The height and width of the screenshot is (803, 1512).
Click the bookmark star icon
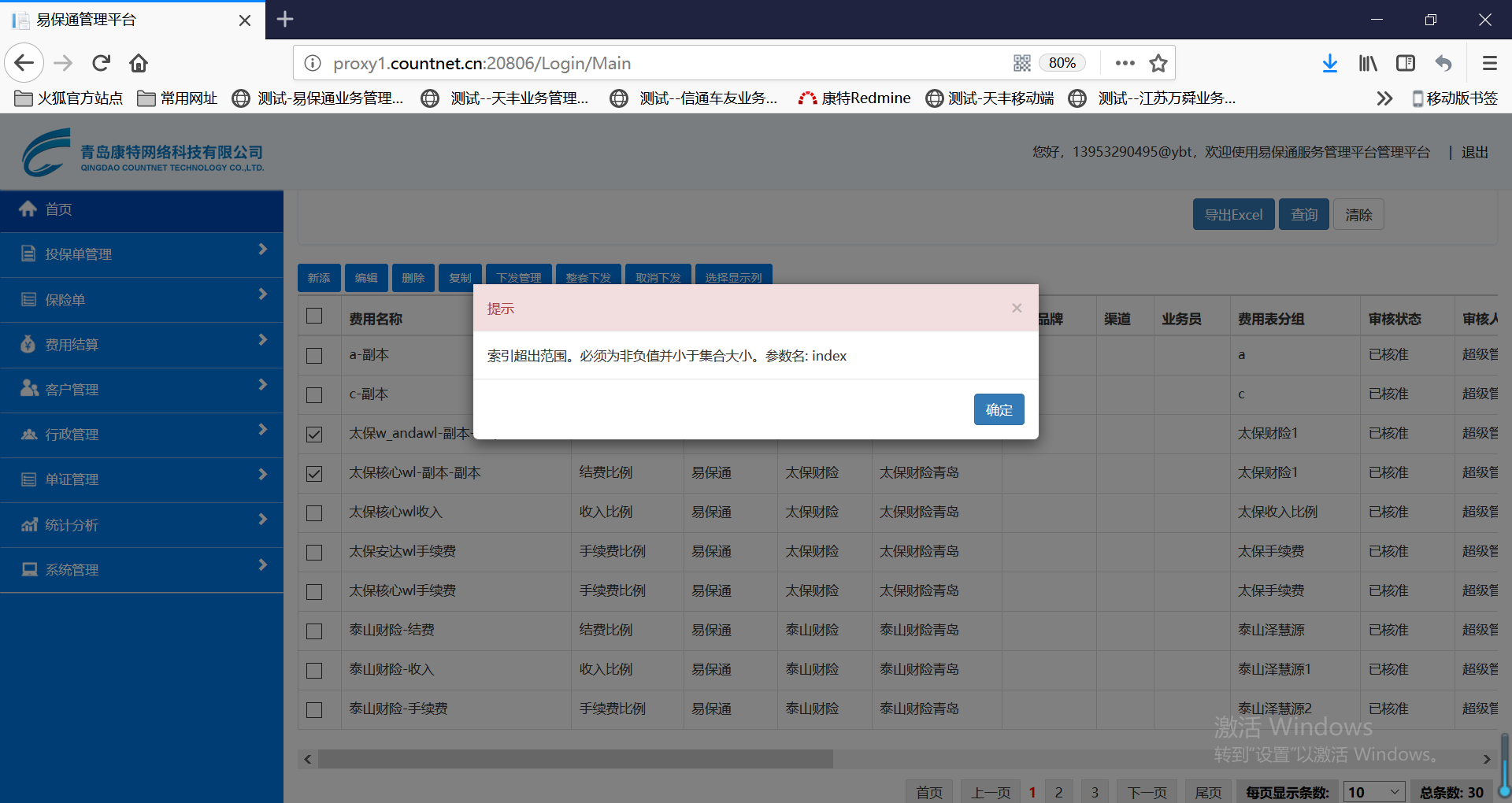(x=1158, y=63)
